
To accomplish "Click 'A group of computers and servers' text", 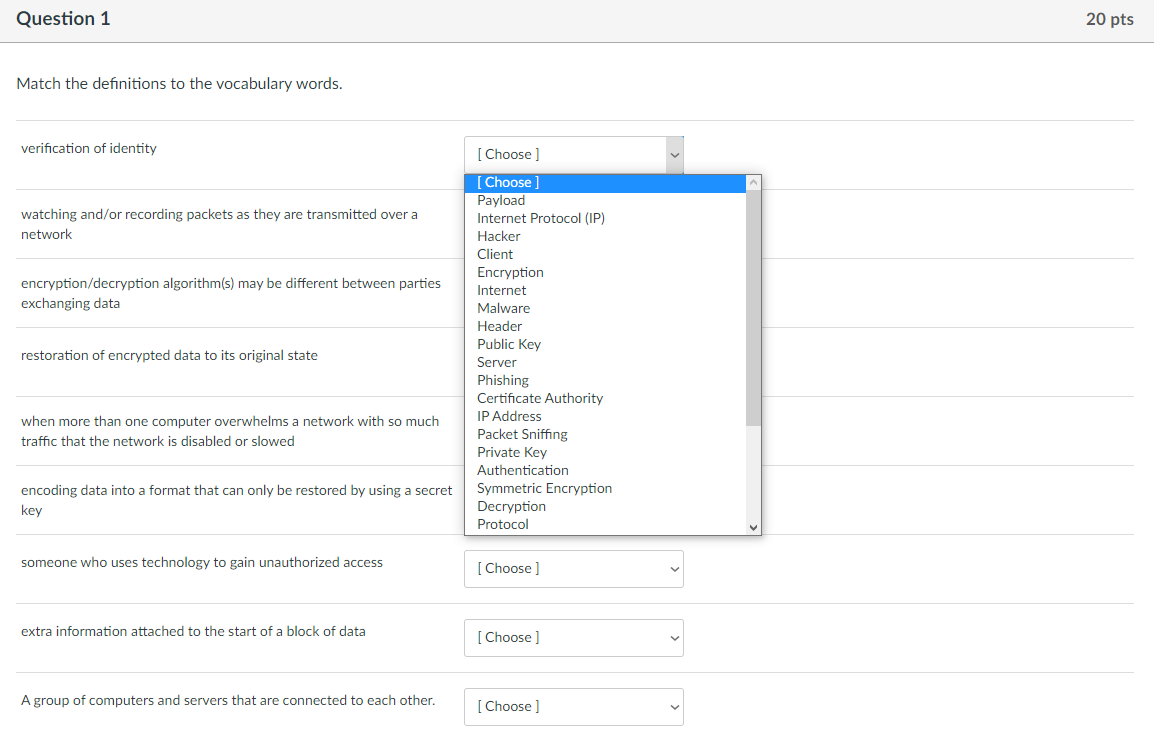I will pyautogui.click(x=228, y=701).
